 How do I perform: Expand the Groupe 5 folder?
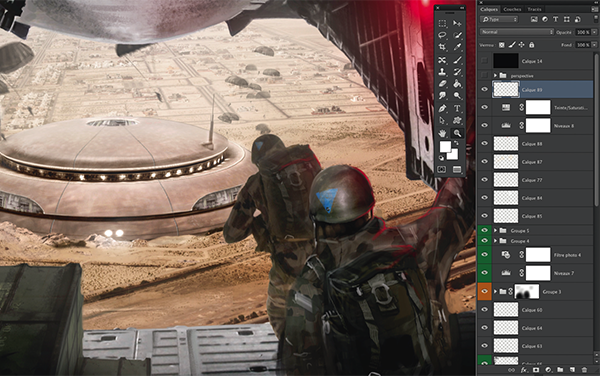click(x=495, y=230)
